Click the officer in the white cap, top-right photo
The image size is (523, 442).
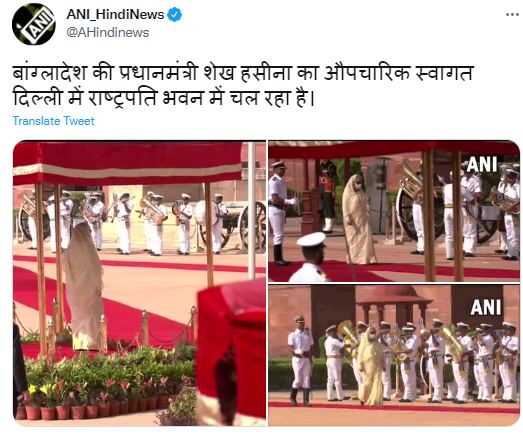pyautogui.click(x=311, y=258)
